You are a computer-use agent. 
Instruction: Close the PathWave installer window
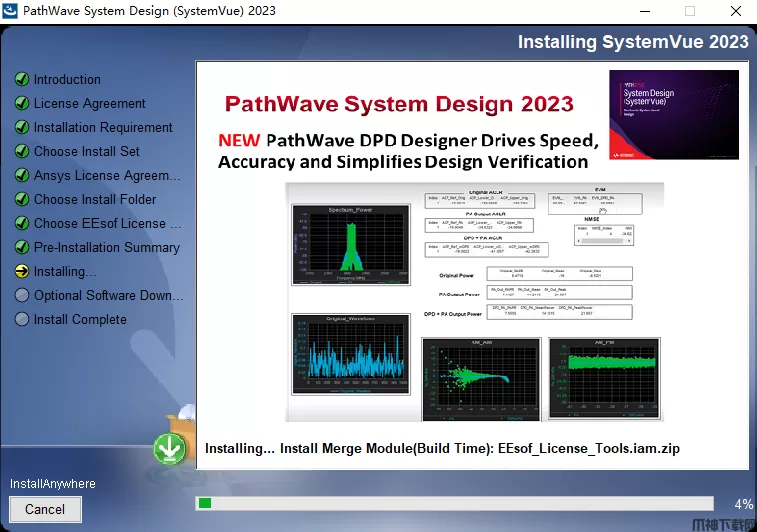[735, 11]
